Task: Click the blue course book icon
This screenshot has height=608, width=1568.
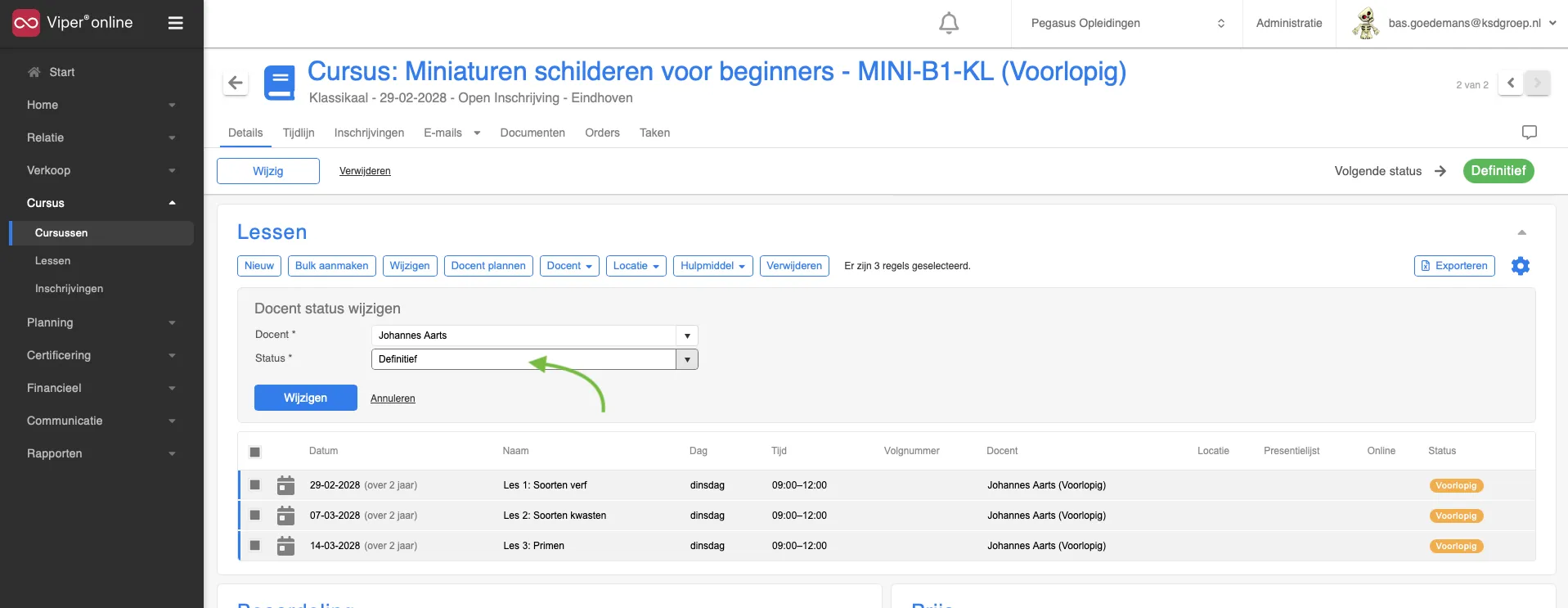Action: tap(280, 83)
